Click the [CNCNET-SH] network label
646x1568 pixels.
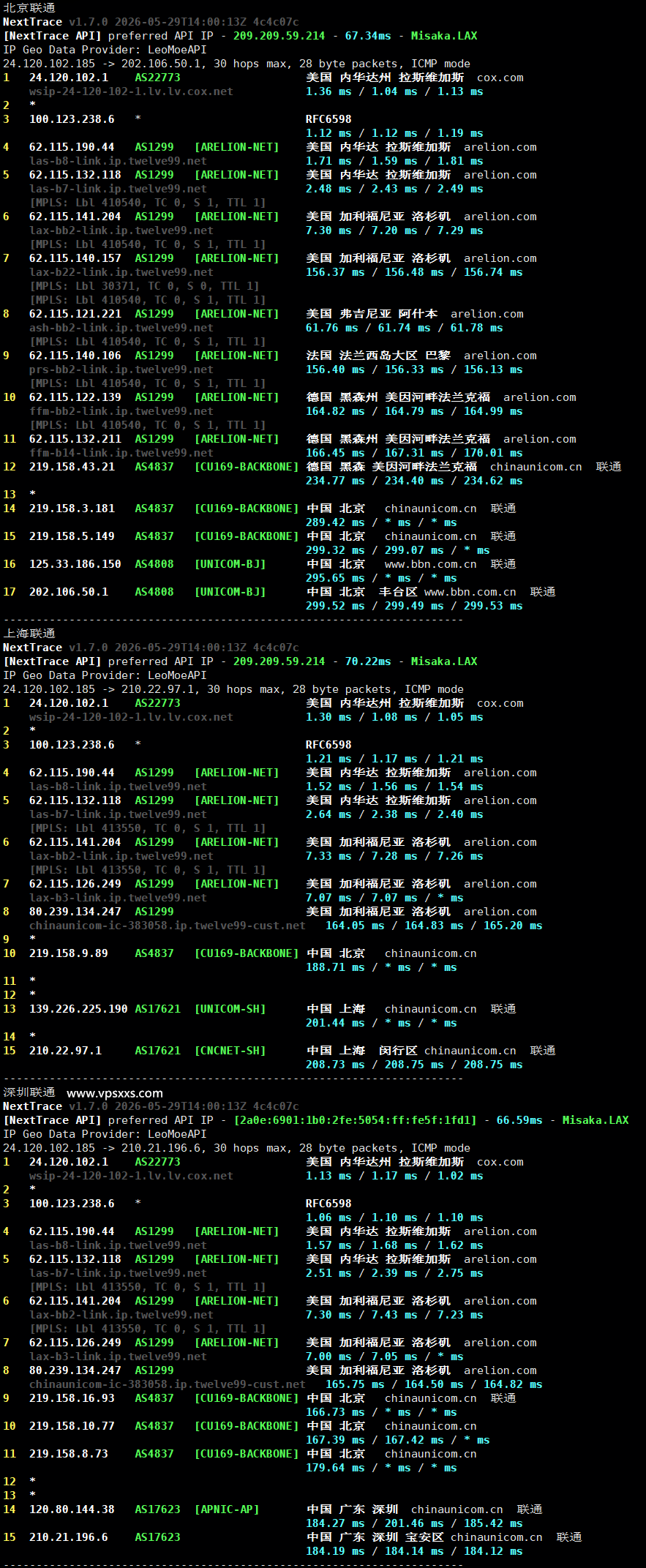point(230,1051)
